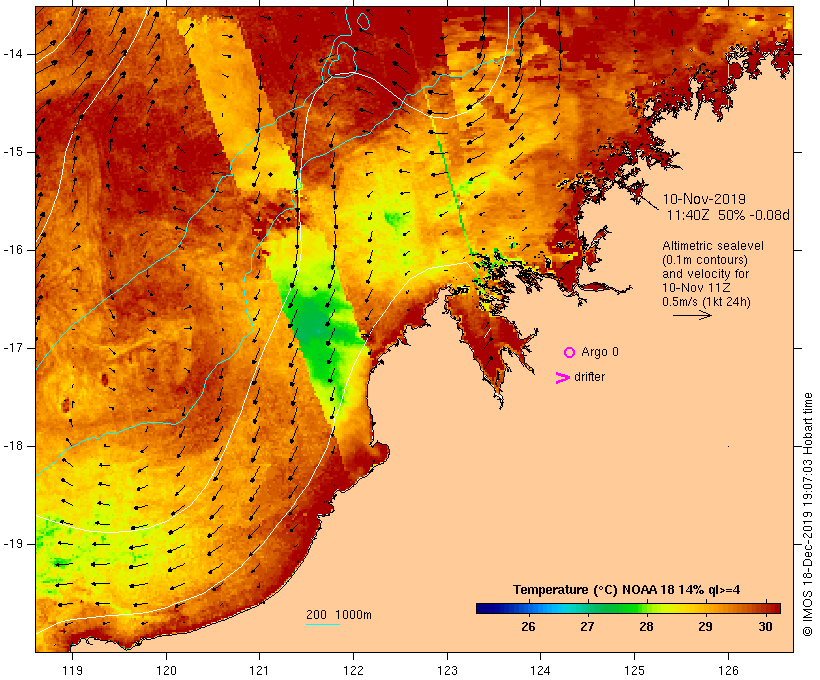Click the '27' colorbar tick label
The image size is (820, 680).
pos(587,627)
